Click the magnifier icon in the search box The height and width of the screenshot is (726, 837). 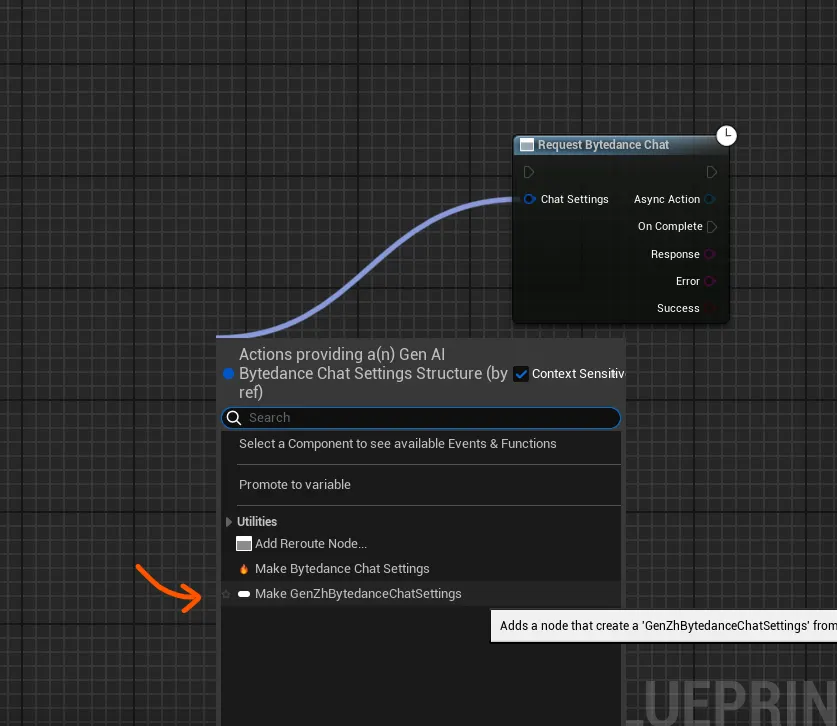click(x=234, y=417)
